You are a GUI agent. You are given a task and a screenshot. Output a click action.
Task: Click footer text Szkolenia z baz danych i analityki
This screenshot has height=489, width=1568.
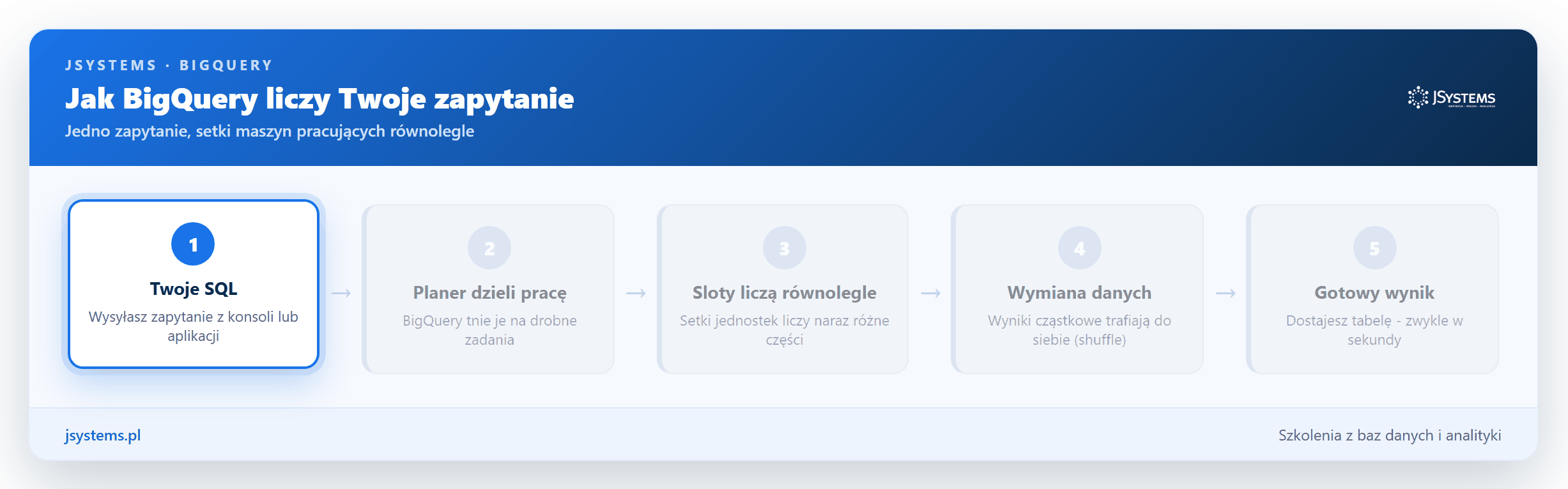1390,435
